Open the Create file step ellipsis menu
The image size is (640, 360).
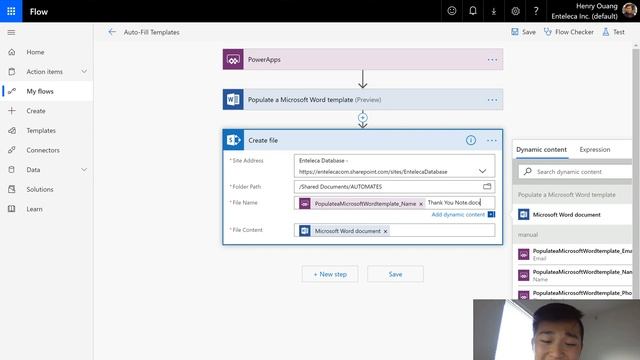pos(491,140)
